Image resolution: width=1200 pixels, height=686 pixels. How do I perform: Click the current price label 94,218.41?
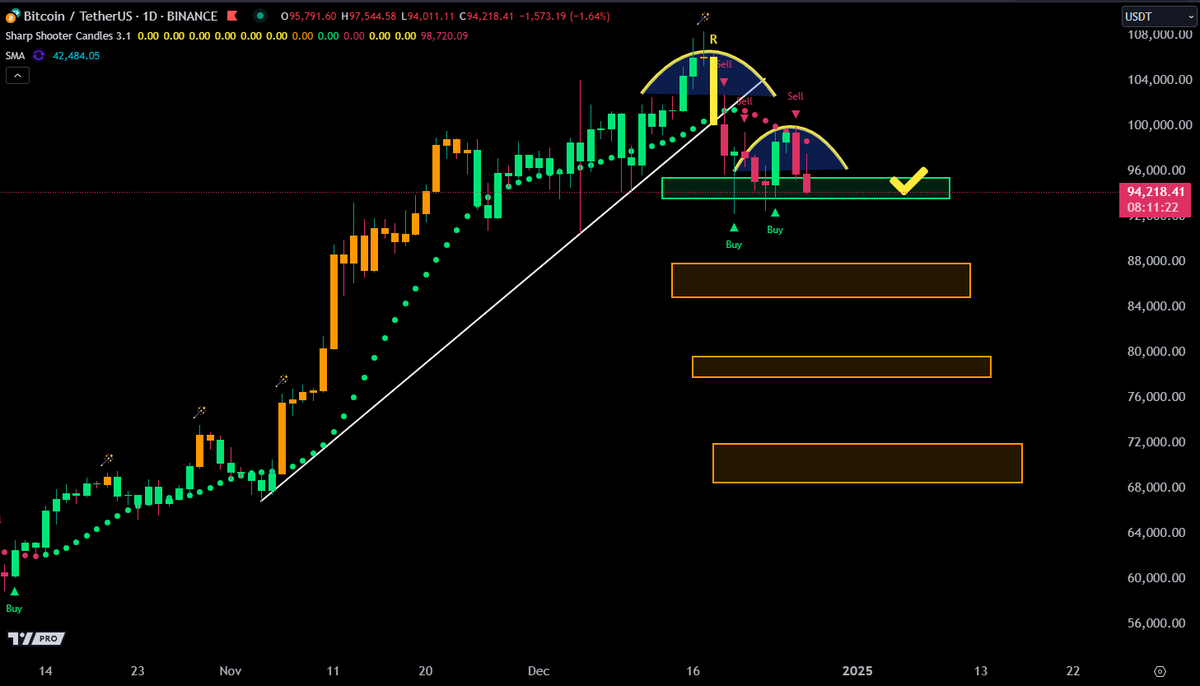[x=1156, y=192]
